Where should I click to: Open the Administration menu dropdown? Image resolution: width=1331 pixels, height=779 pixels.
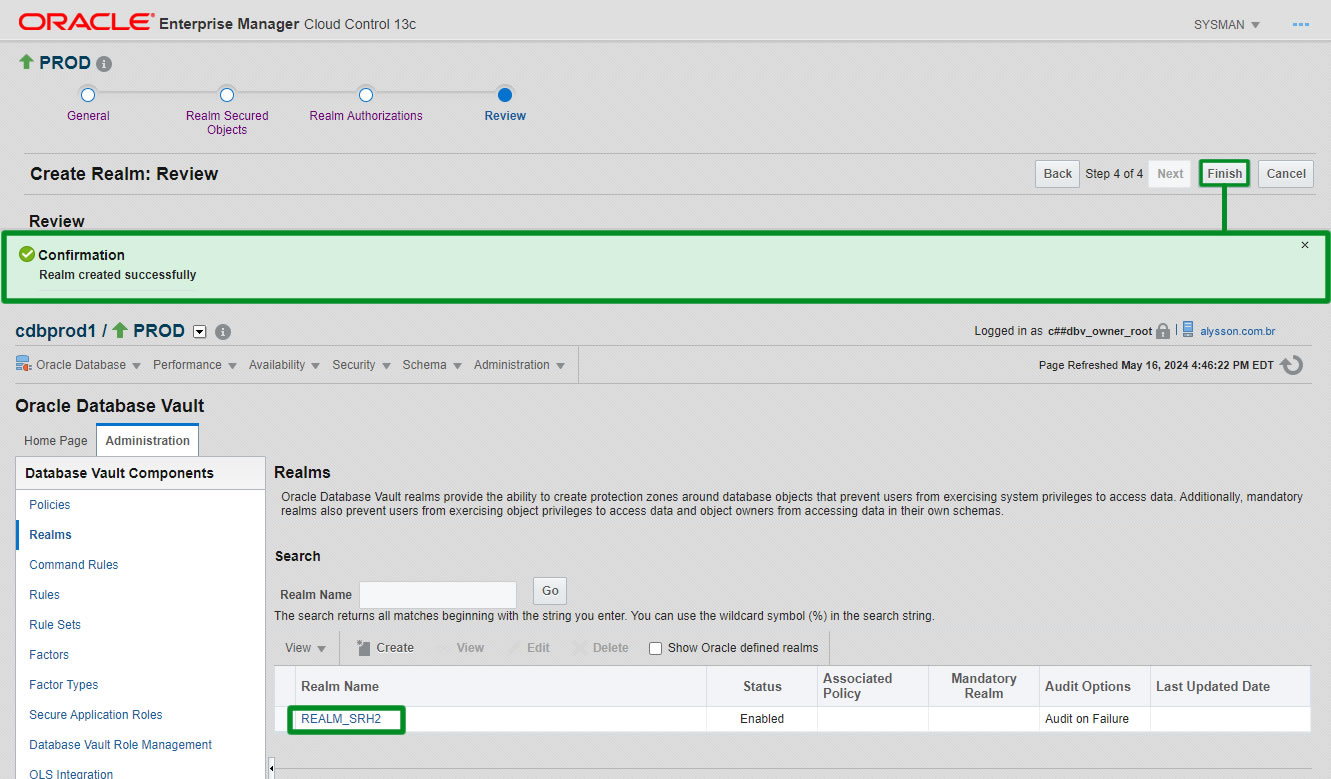[x=519, y=365]
